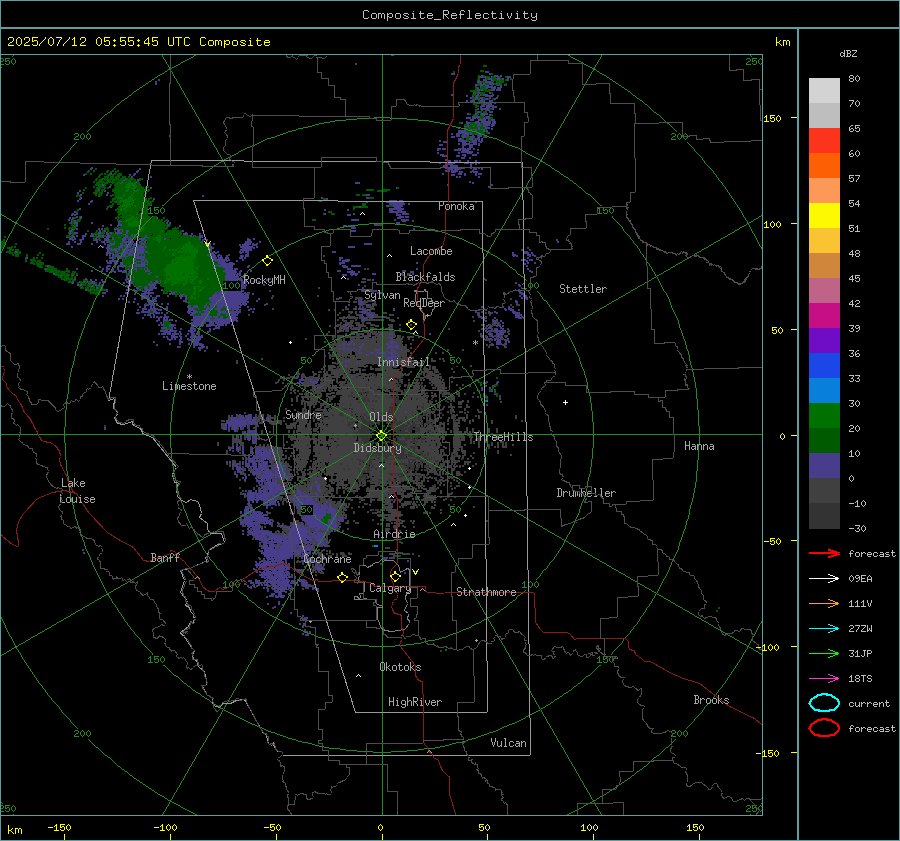This screenshot has height=841, width=900.
Task: Click the 09EA legend label
Action: click(x=860, y=579)
